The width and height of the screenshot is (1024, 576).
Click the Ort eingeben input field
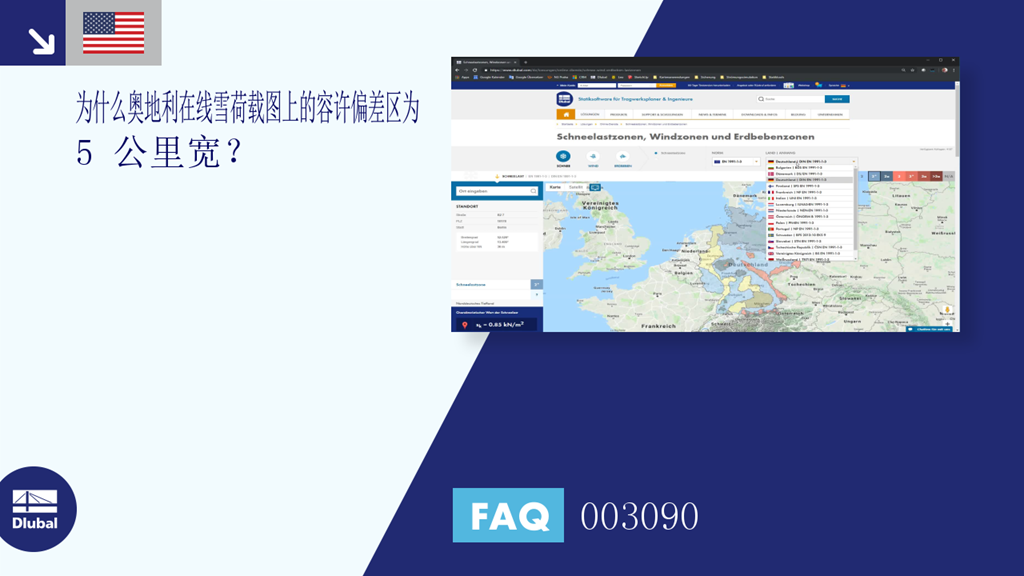click(496, 191)
